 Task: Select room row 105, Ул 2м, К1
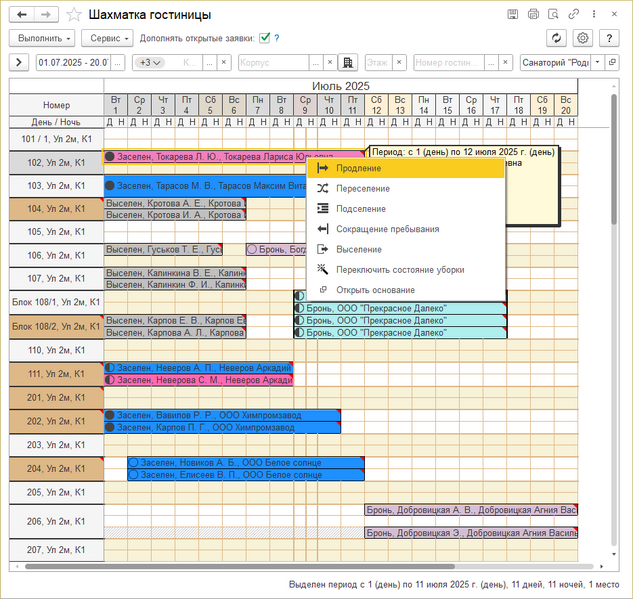click(57, 232)
